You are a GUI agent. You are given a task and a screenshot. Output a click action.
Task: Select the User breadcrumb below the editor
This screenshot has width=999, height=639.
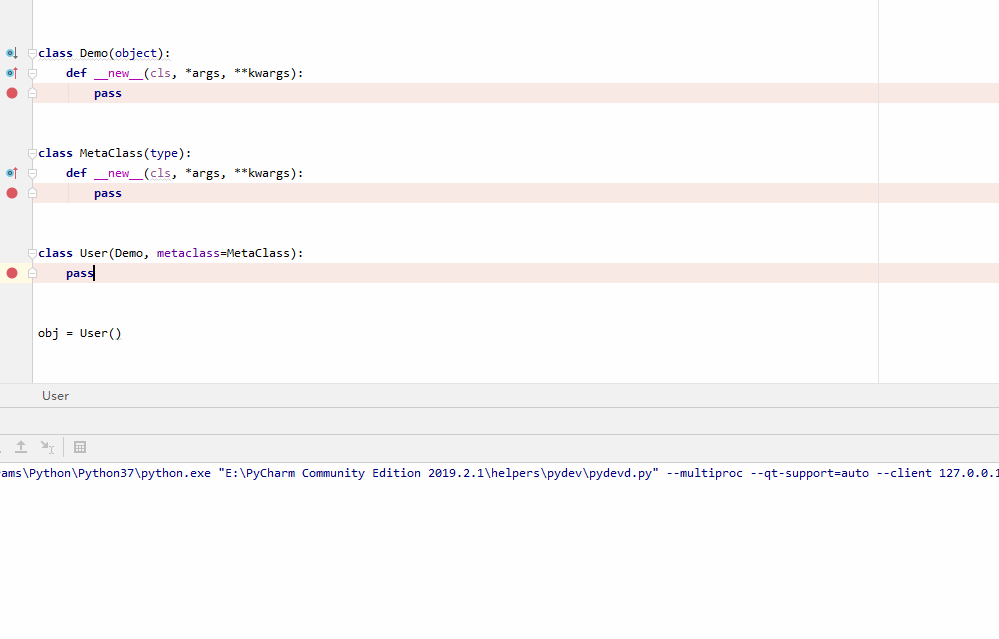pos(55,396)
